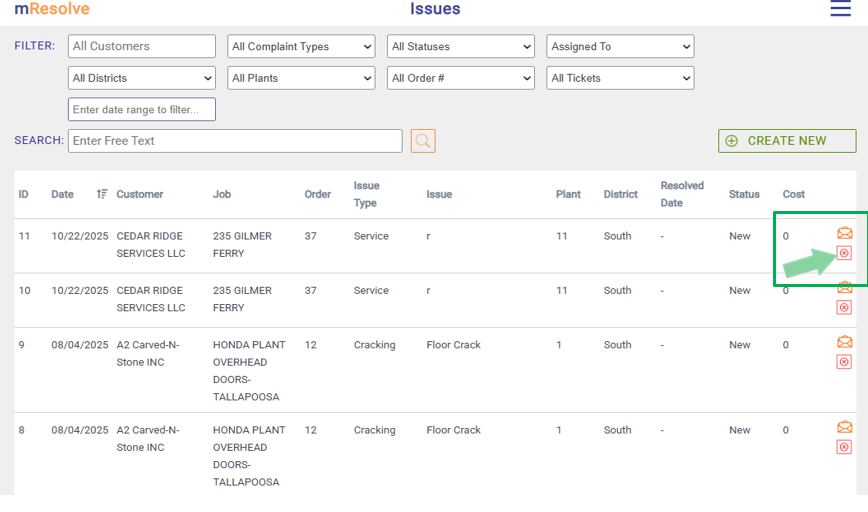868x512 pixels.
Task: Click the Create New button
Action: click(x=787, y=141)
